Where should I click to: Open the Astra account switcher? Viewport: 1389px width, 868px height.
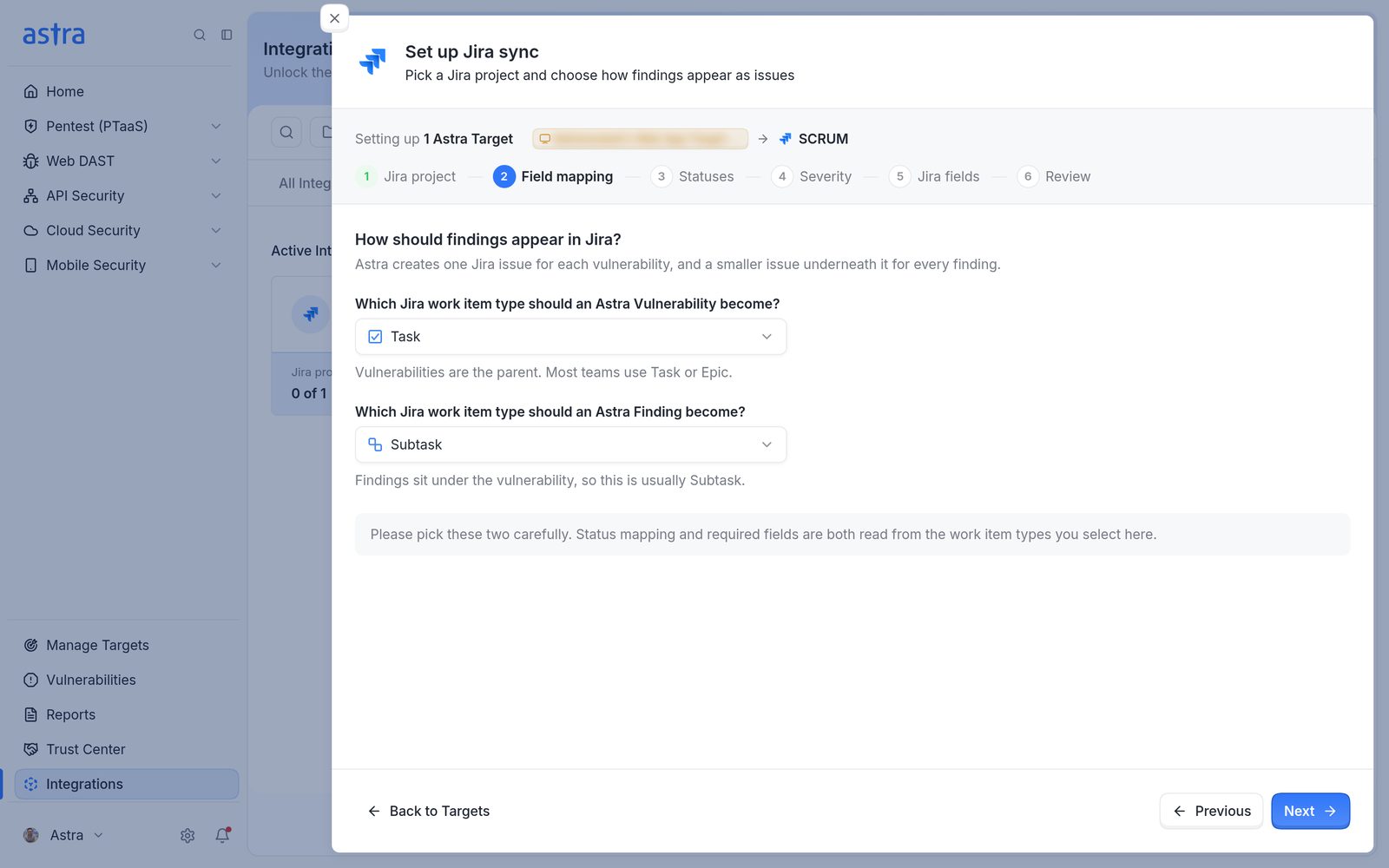tap(63, 835)
